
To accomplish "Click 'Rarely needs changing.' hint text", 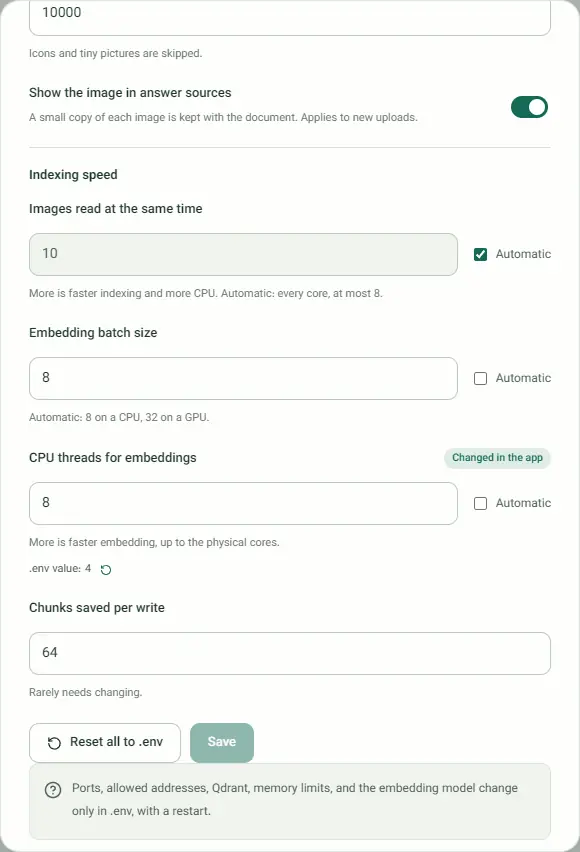I will click(85, 692).
